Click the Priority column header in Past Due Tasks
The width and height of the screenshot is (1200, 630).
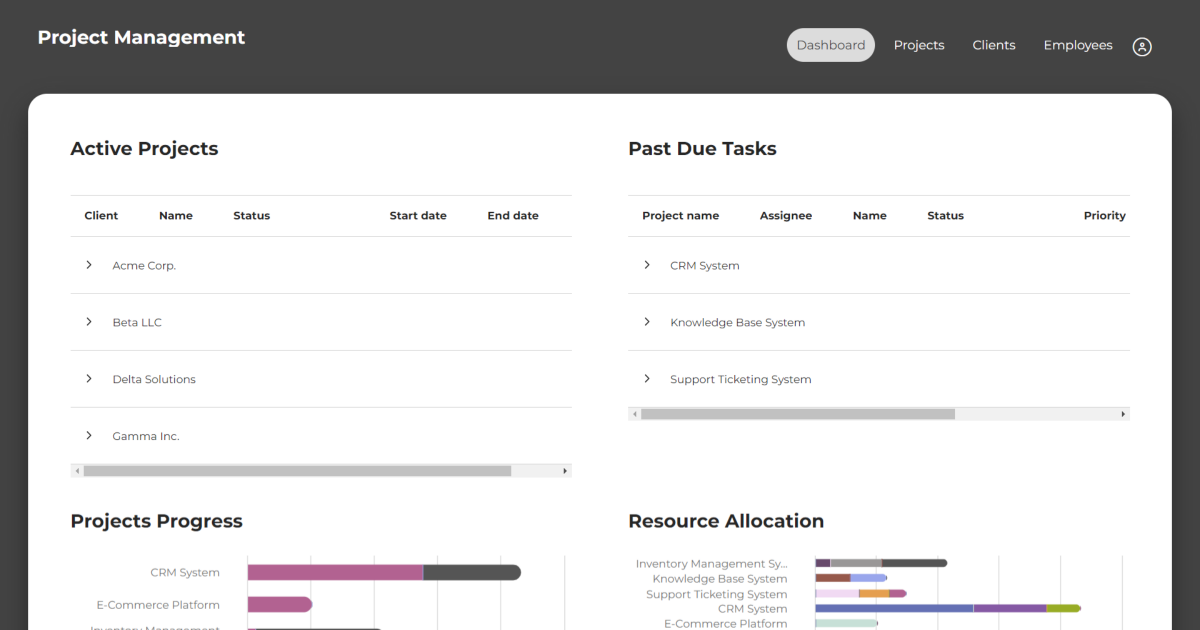(1104, 215)
